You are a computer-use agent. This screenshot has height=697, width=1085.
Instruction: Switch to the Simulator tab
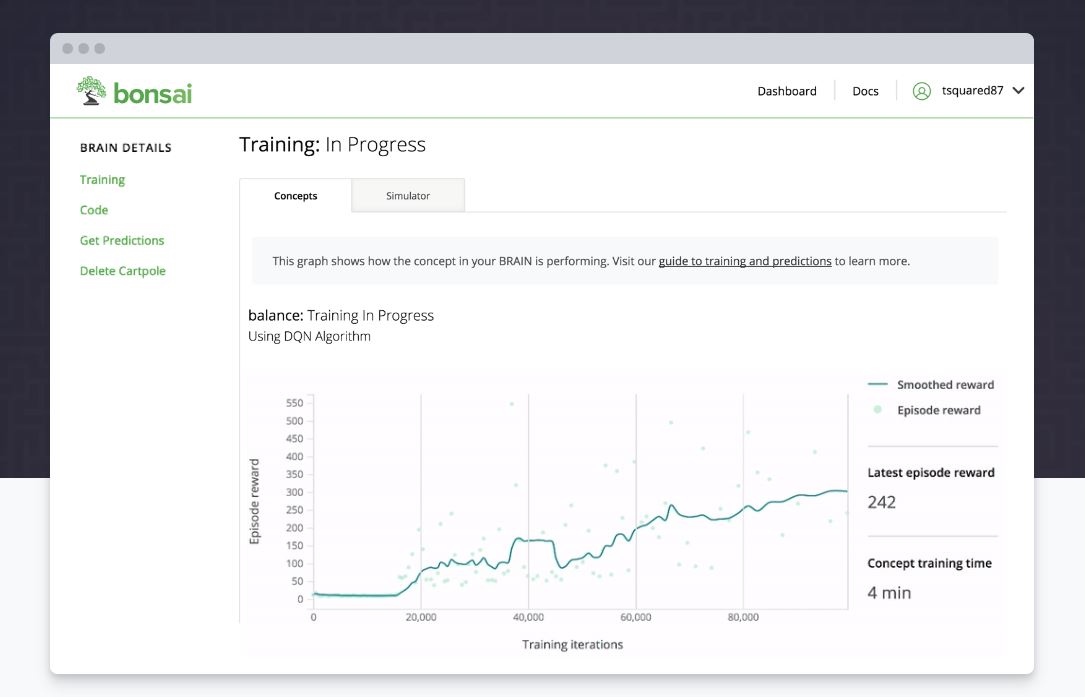coord(408,196)
